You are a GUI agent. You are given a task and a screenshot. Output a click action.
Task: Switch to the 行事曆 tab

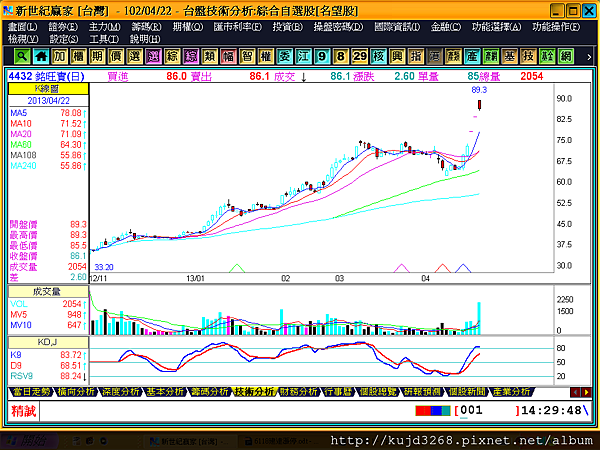338,391
